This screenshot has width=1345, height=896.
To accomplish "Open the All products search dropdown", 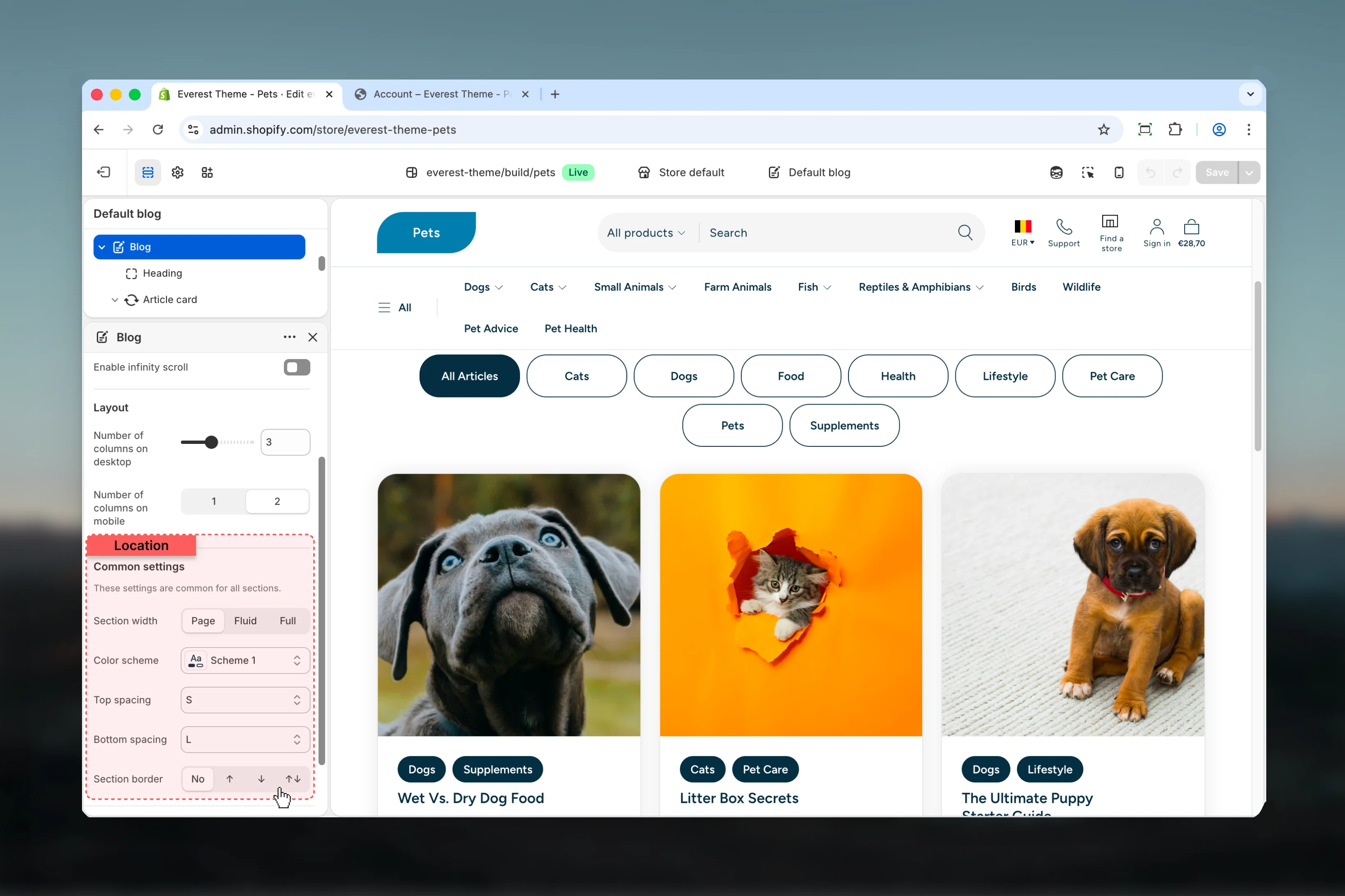I will coord(646,233).
